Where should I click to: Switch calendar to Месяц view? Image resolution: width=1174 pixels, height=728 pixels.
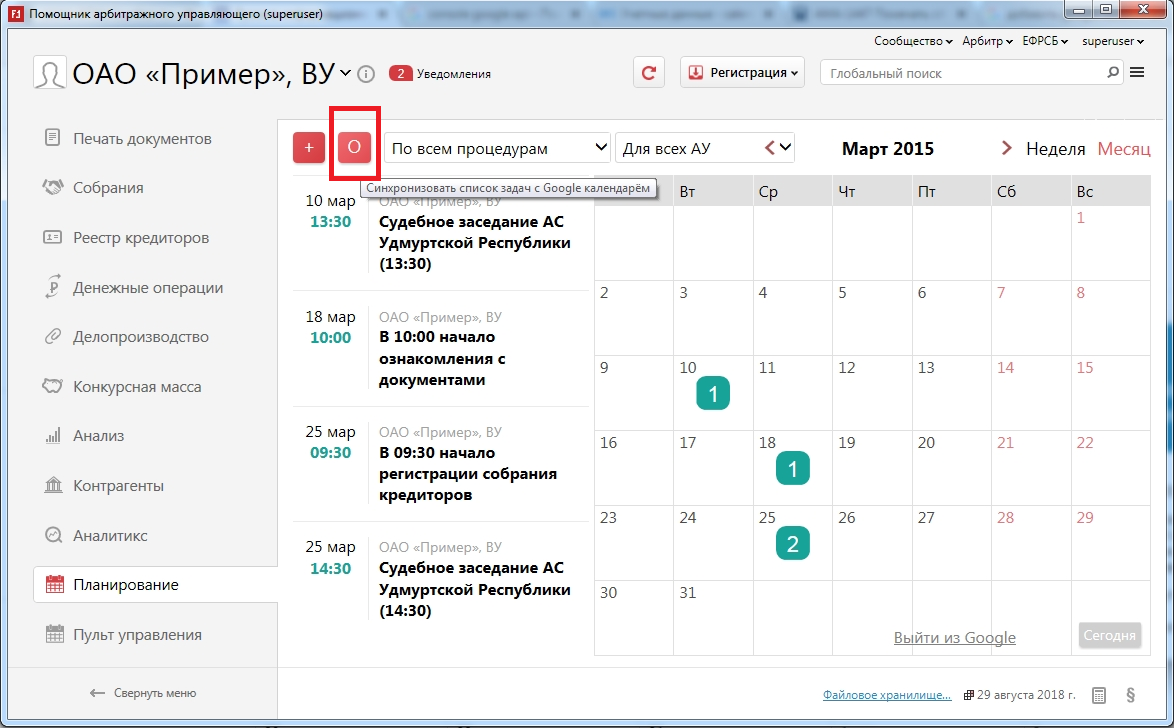tap(1124, 149)
